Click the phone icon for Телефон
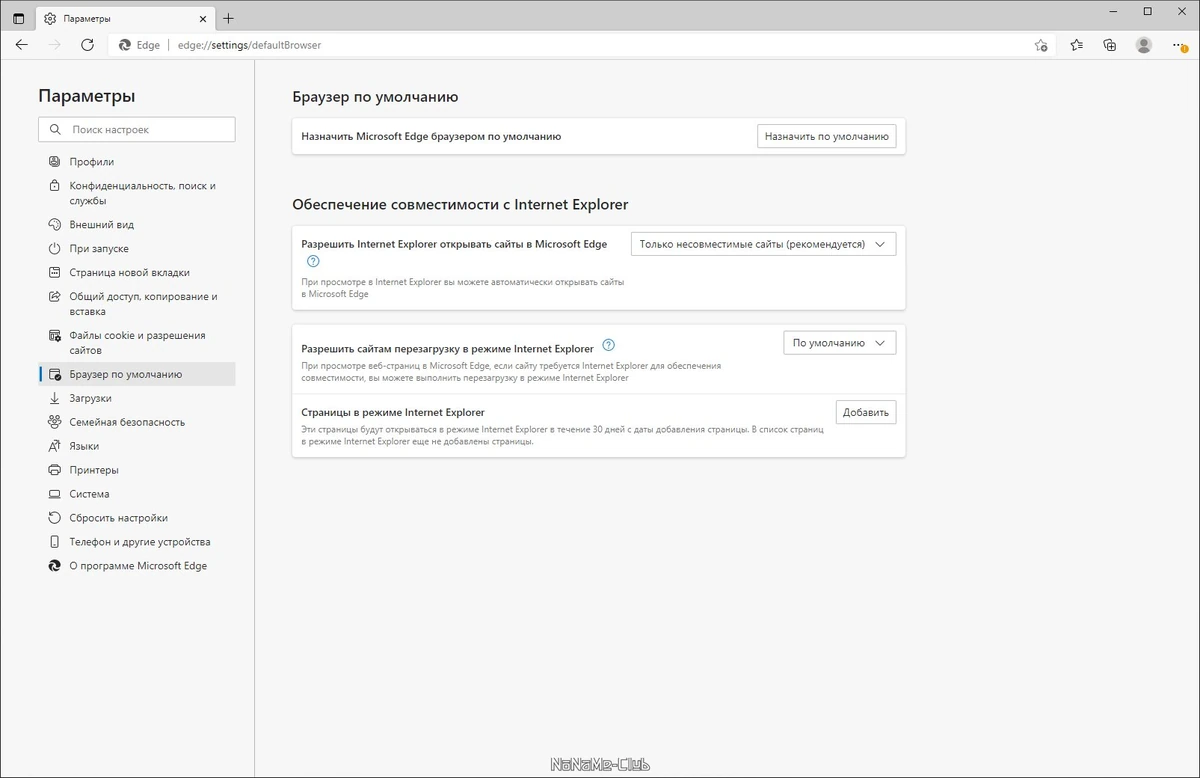The width and height of the screenshot is (1200, 778). (55, 542)
